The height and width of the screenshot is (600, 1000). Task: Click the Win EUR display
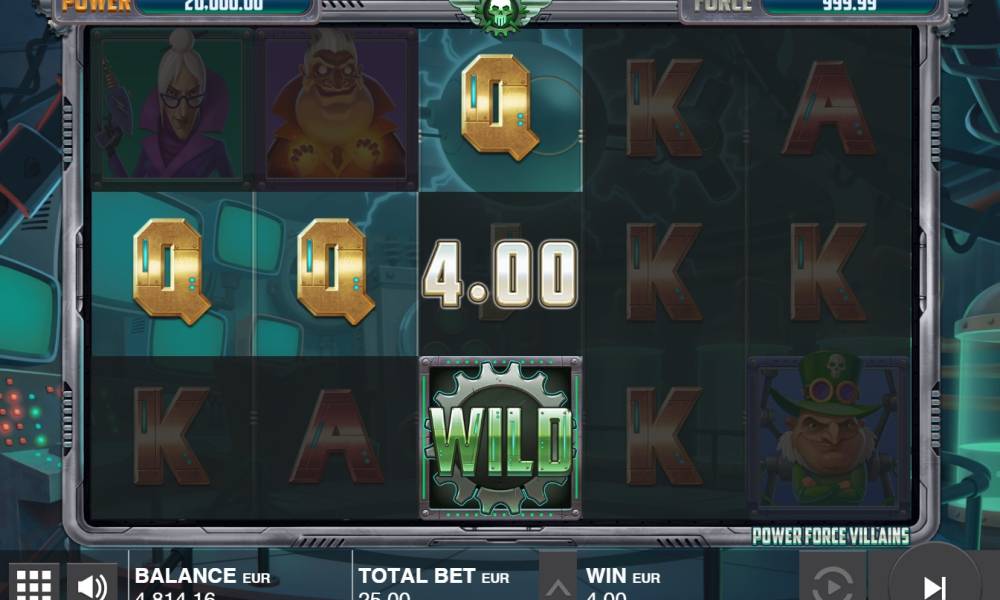pyautogui.click(x=623, y=584)
